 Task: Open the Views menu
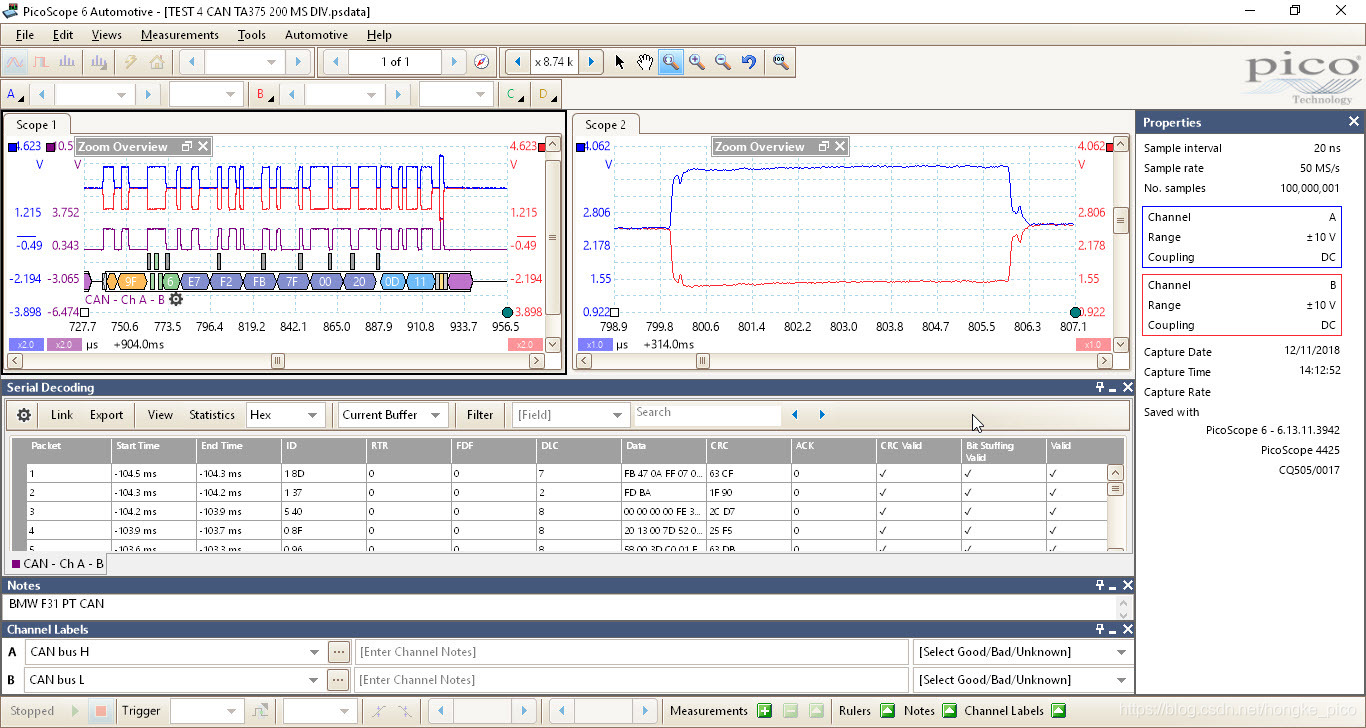(x=106, y=34)
